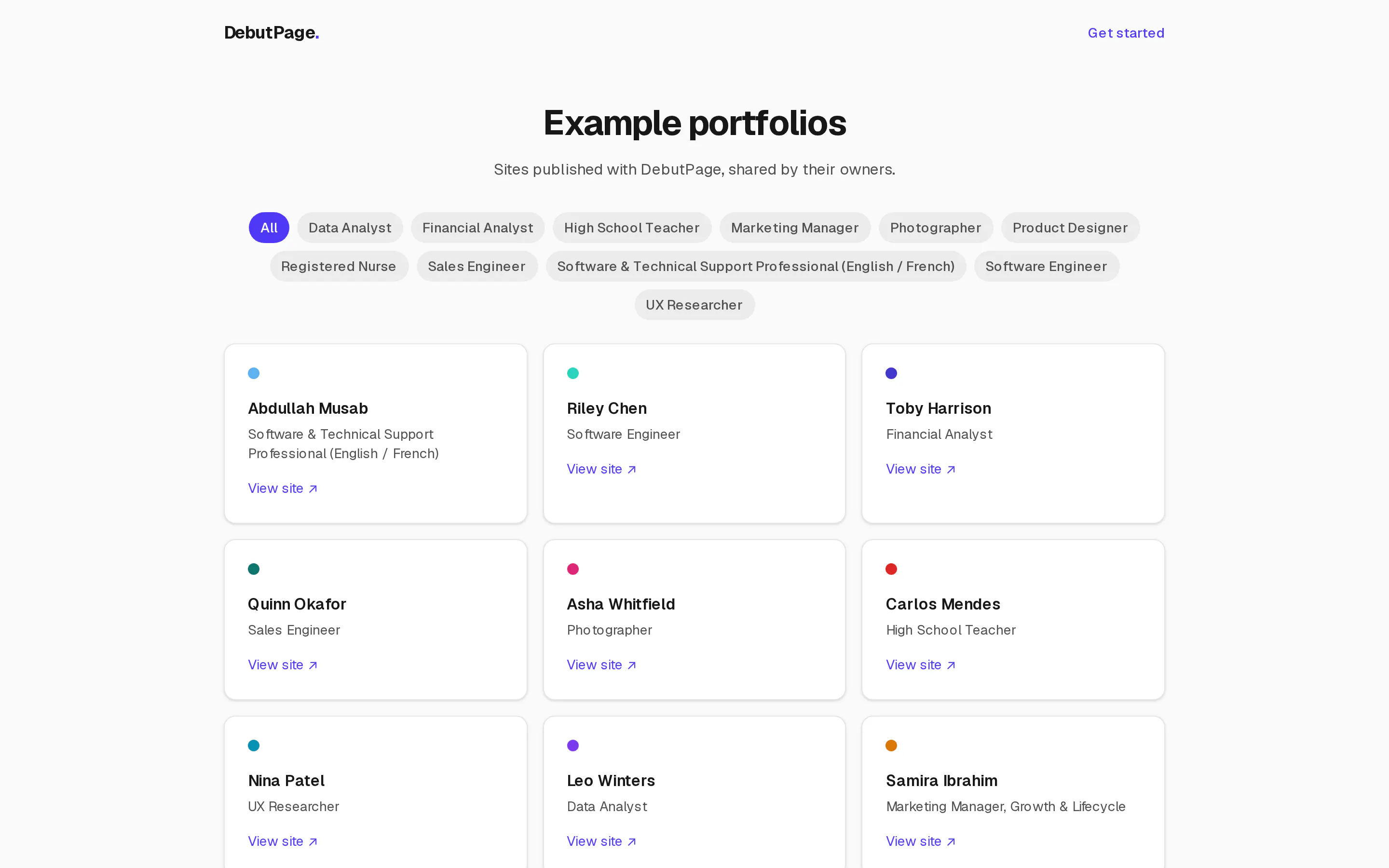This screenshot has height=868, width=1389.
Task: Filter by Registered Nurse
Action: tap(339, 266)
